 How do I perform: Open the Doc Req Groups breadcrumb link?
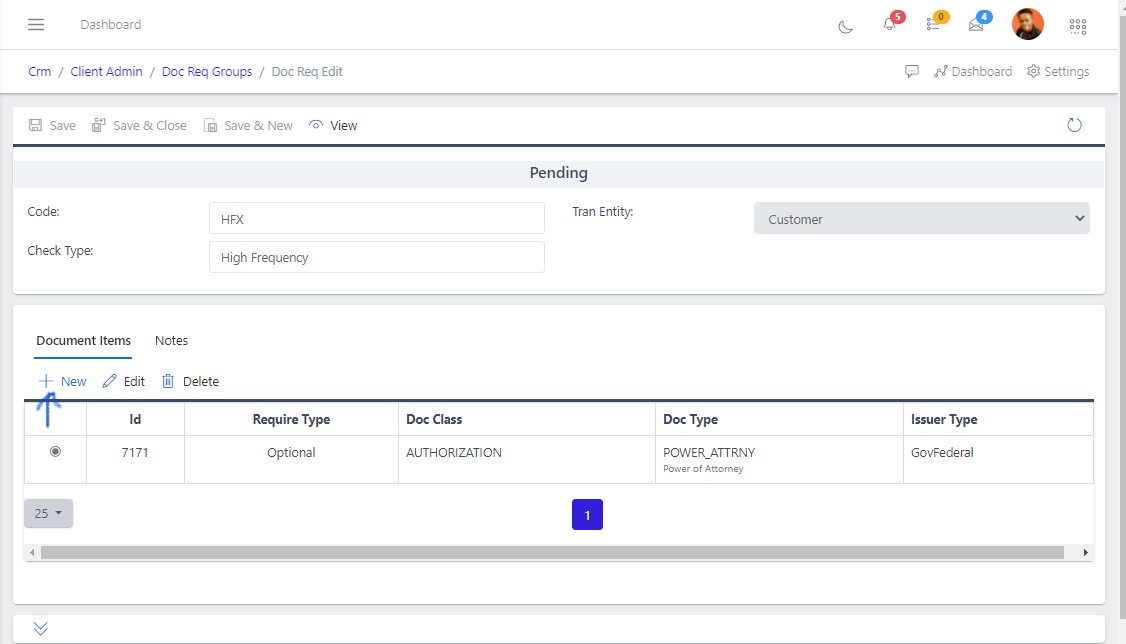pos(207,71)
